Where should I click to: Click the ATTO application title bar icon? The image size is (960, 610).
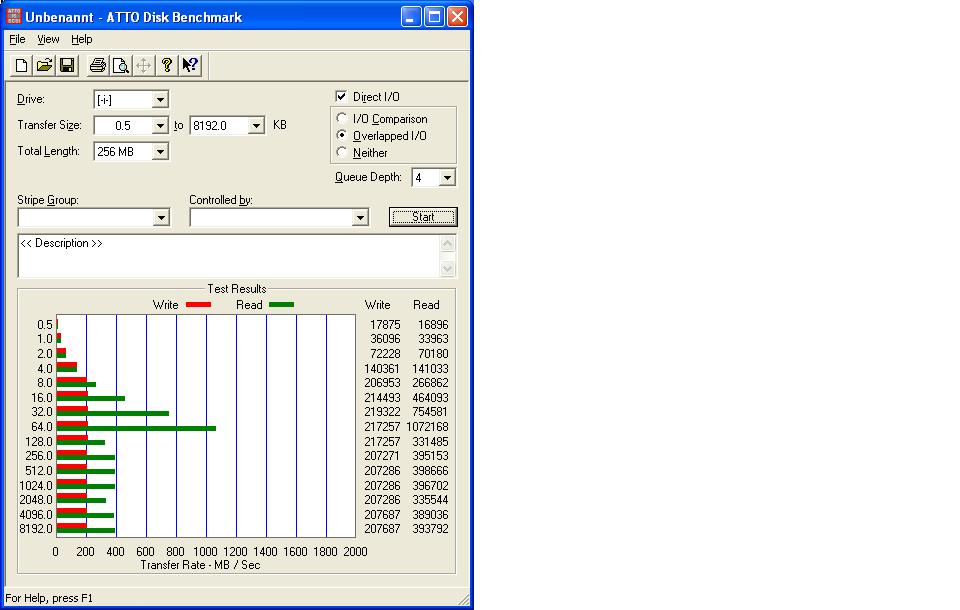click(x=13, y=17)
